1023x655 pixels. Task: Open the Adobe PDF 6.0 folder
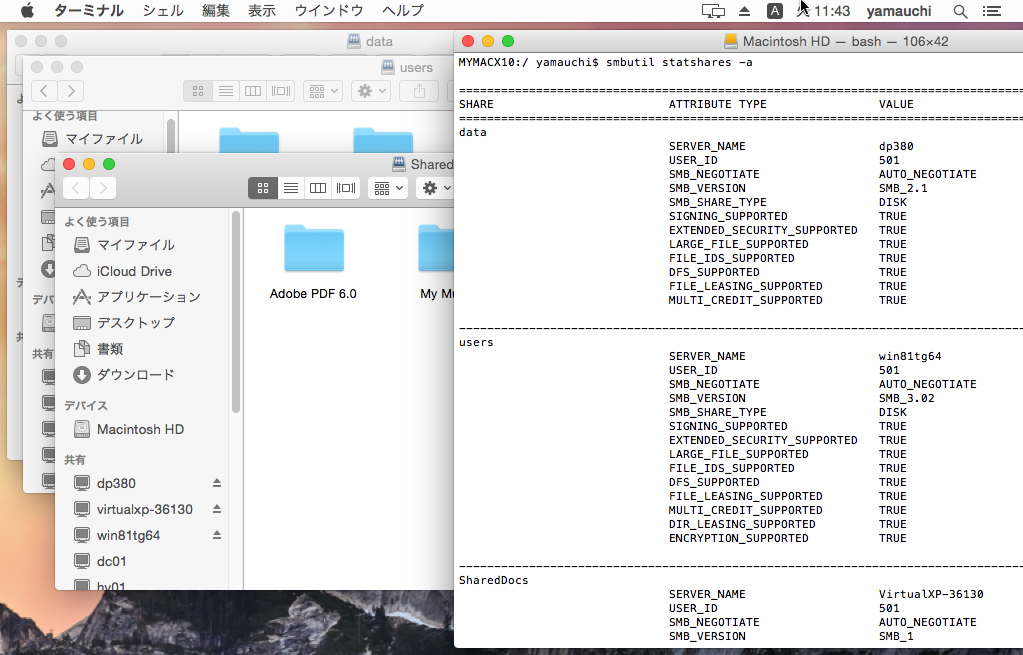coord(314,248)
